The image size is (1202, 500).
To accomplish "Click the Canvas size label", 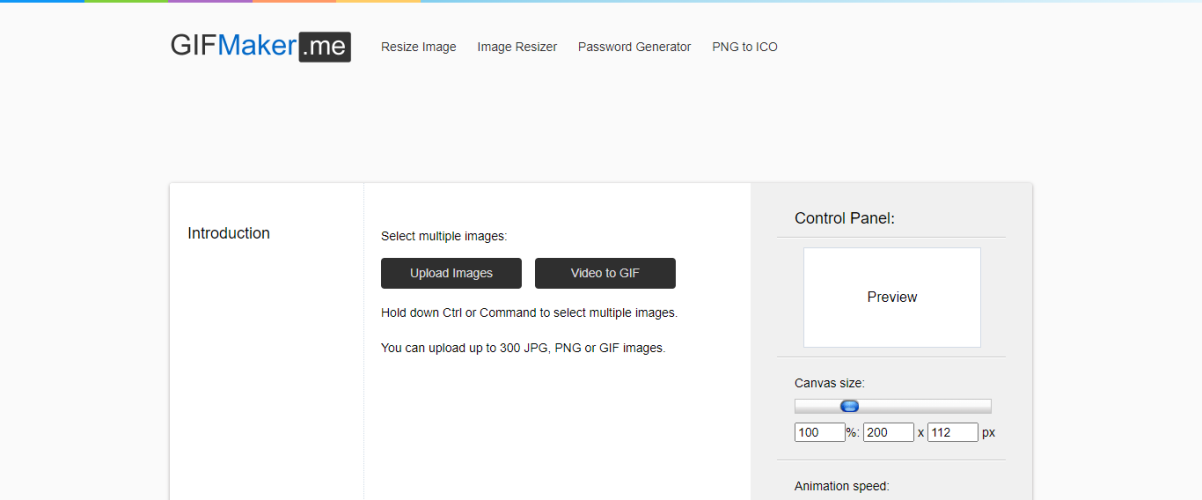I will click(x=829, y=383).
